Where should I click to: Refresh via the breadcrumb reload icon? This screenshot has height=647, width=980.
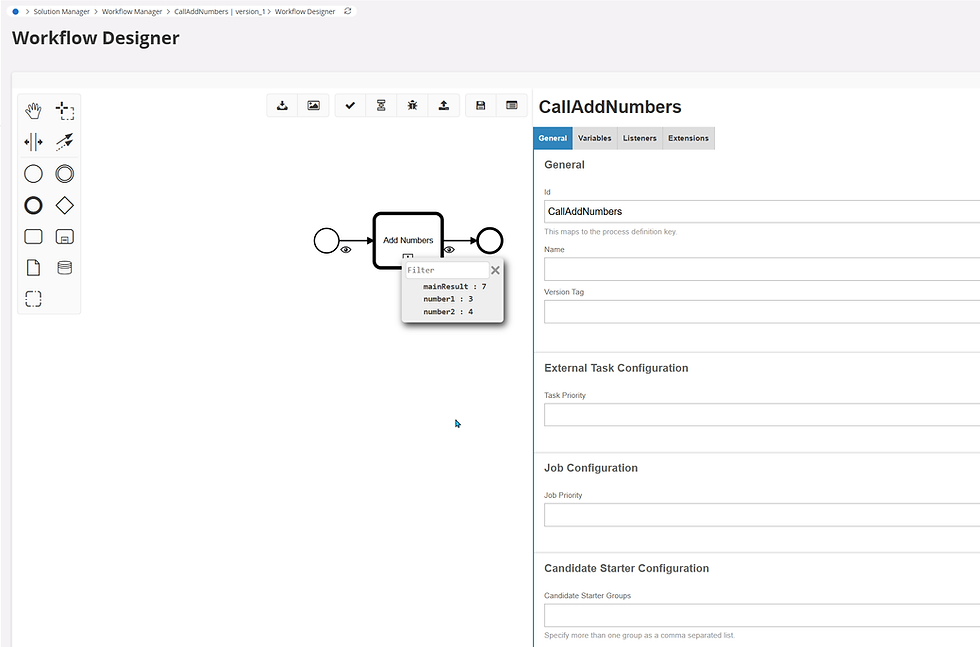point(348,11)
